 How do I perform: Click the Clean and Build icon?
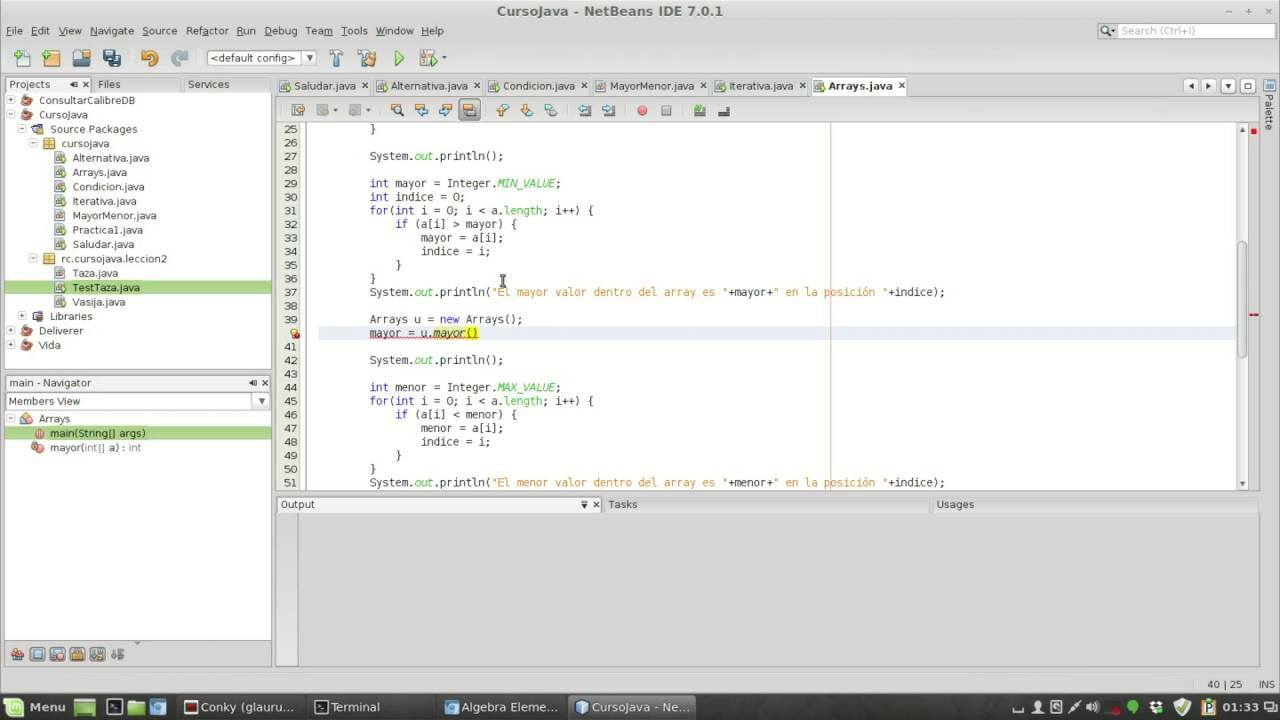[367, 58]
